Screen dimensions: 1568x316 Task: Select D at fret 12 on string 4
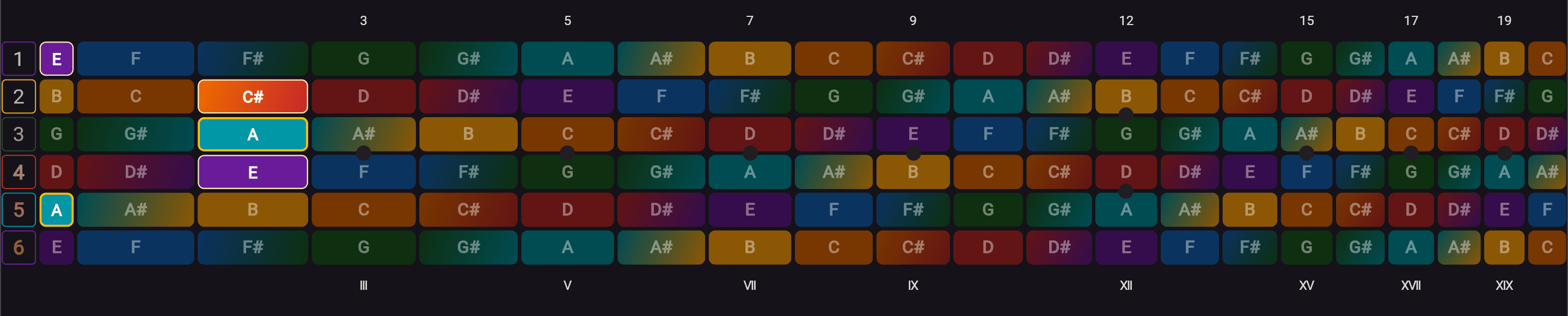[1126, 172]
